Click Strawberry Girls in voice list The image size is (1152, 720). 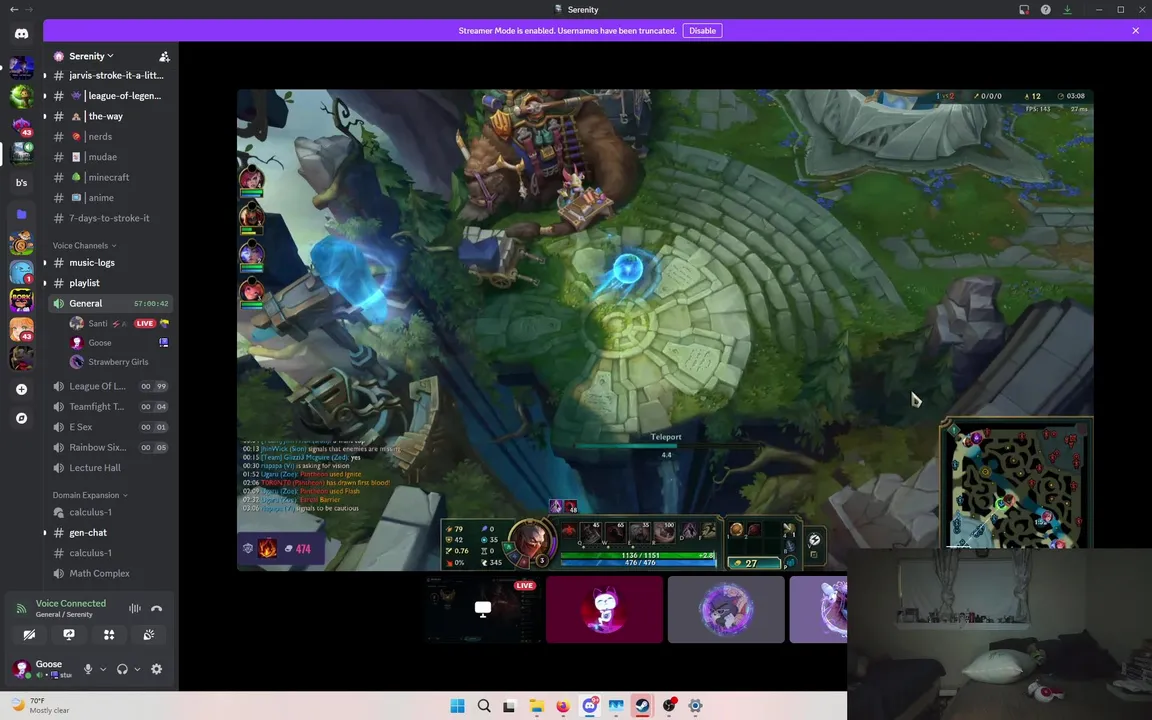point(119,362)
